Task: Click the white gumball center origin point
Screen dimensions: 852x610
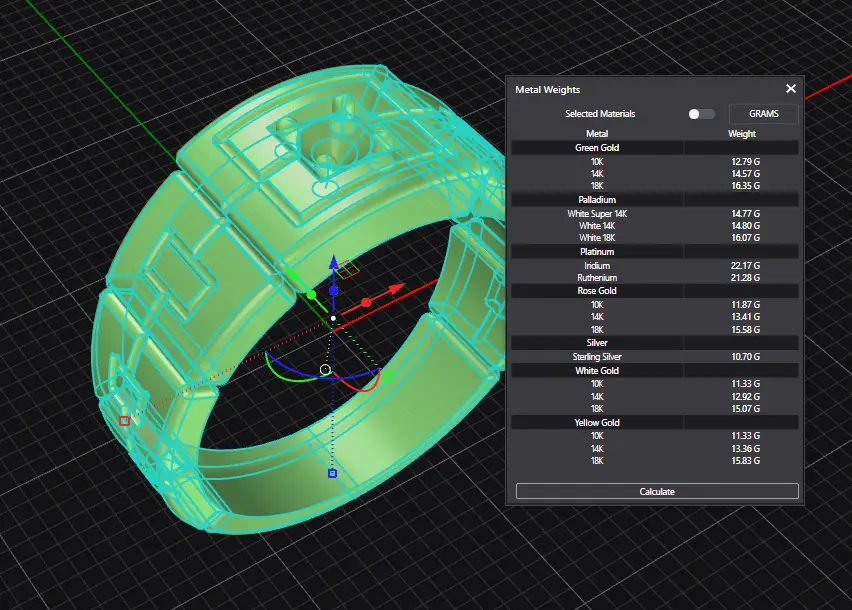Action: coord(334,318)
